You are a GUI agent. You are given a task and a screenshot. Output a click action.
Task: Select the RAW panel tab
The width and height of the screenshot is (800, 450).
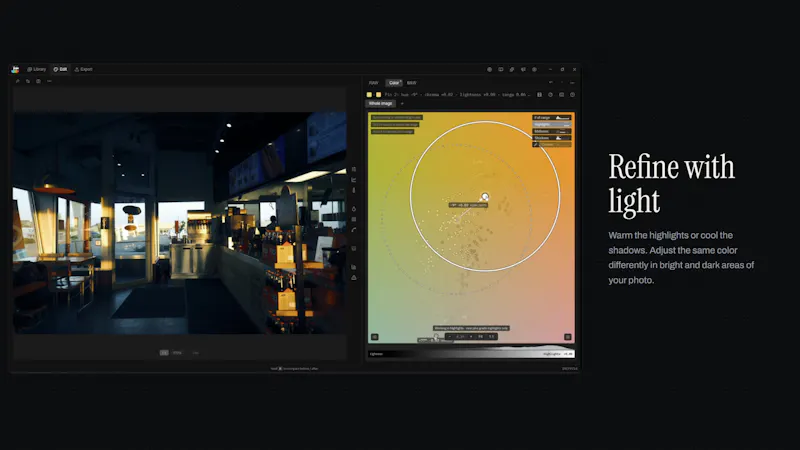(x=374, y=83)
